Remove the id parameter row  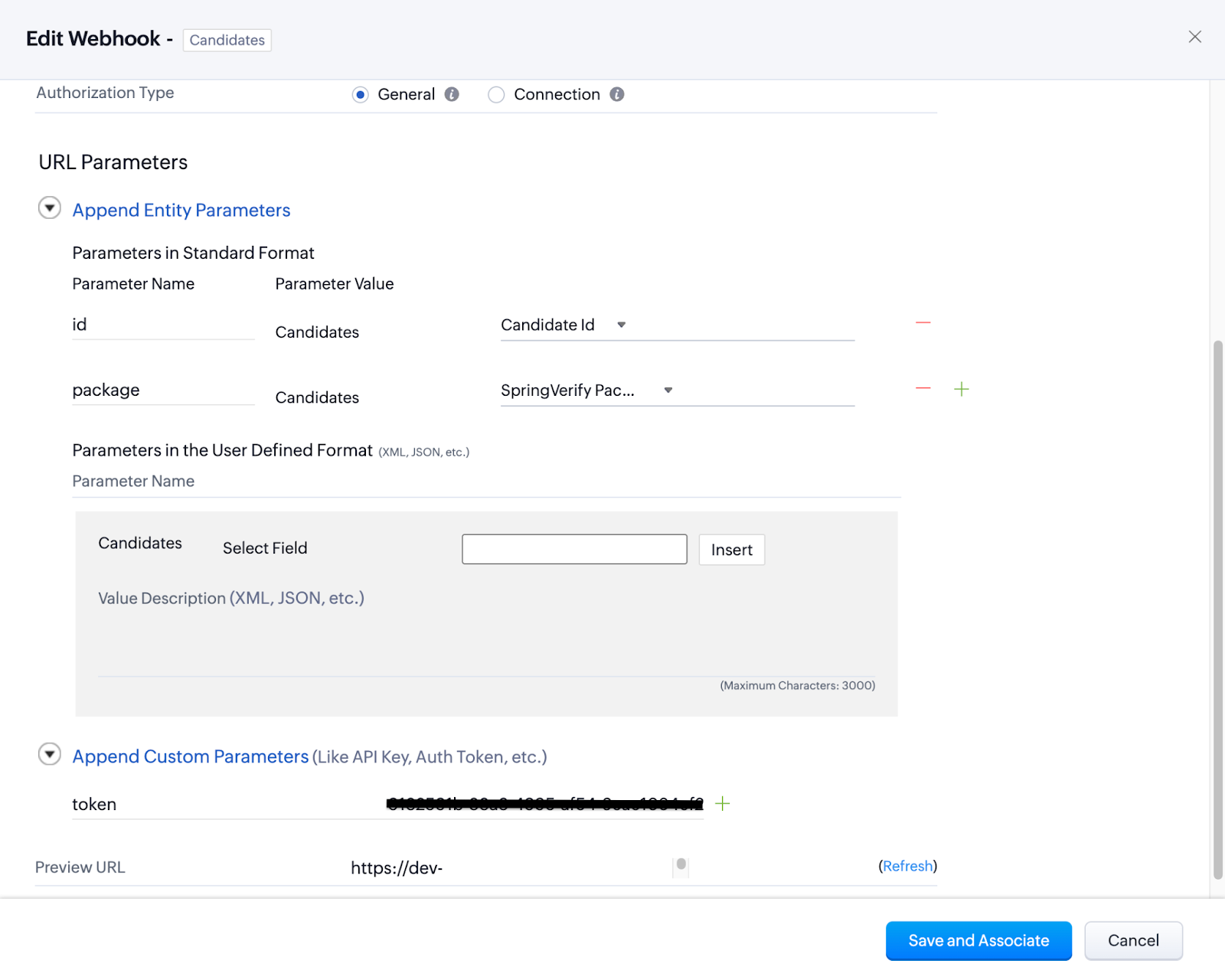(923, 323)
